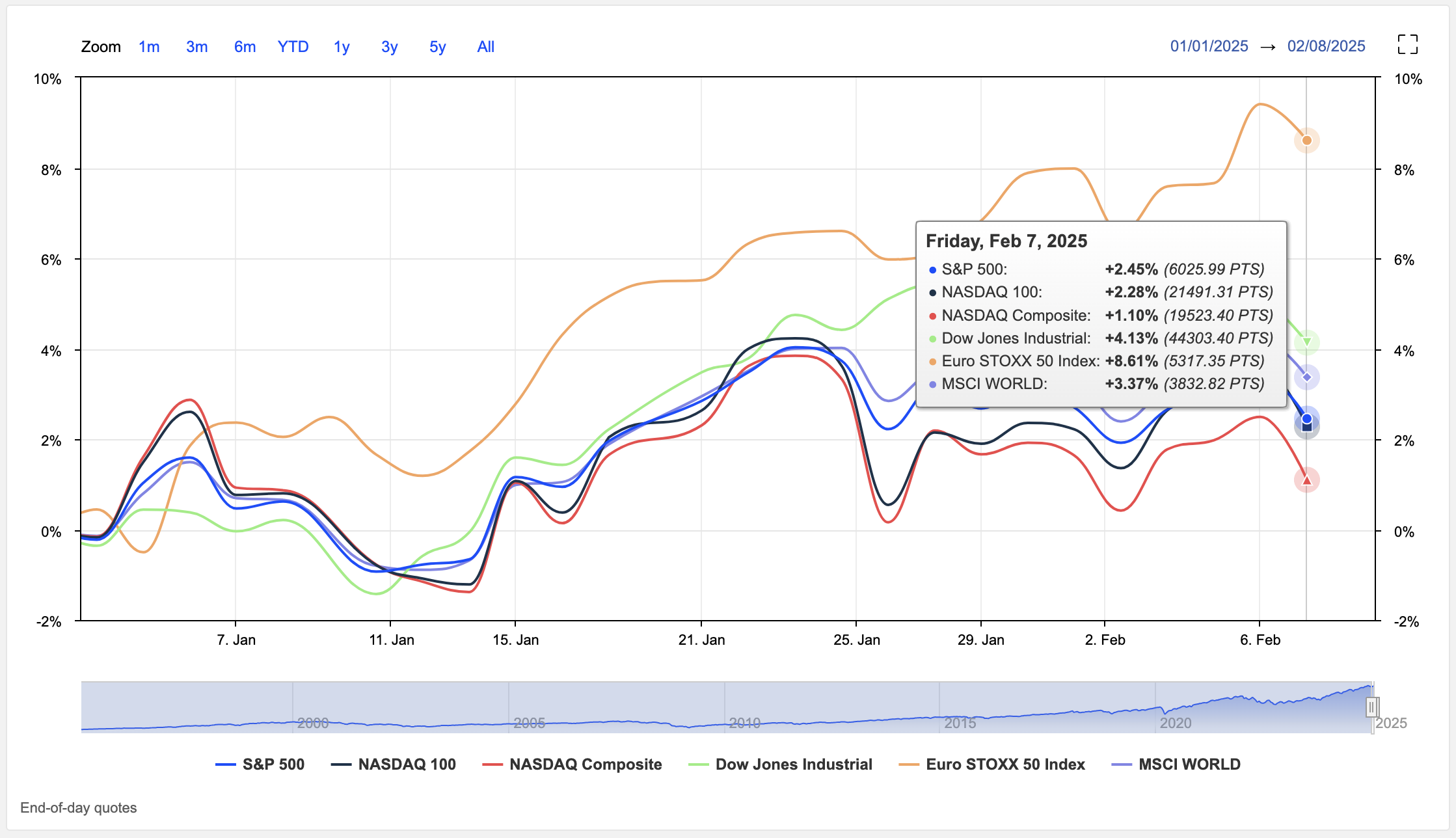This screenshot has width=1456, height=838.
Task: Toggle NASDAQ 100 series in legend
Action: pyautogui.click(x=393, y=764)
